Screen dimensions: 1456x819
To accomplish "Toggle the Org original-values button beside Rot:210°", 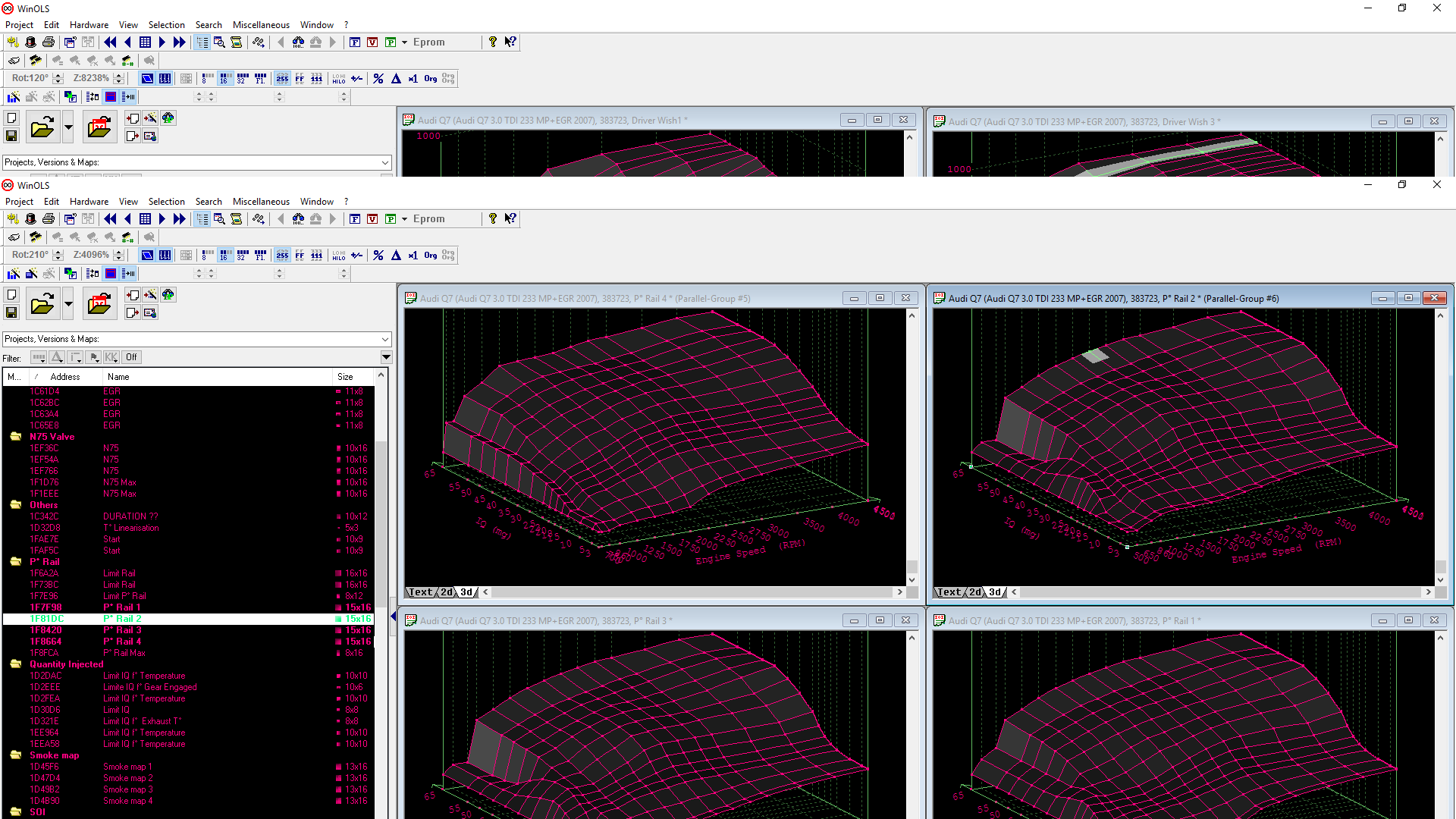I will [430, 256].
